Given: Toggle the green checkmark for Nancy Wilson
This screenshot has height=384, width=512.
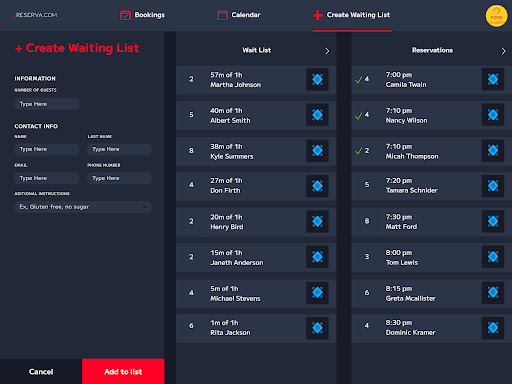Looking at the screenshot, I should point(359,116).
